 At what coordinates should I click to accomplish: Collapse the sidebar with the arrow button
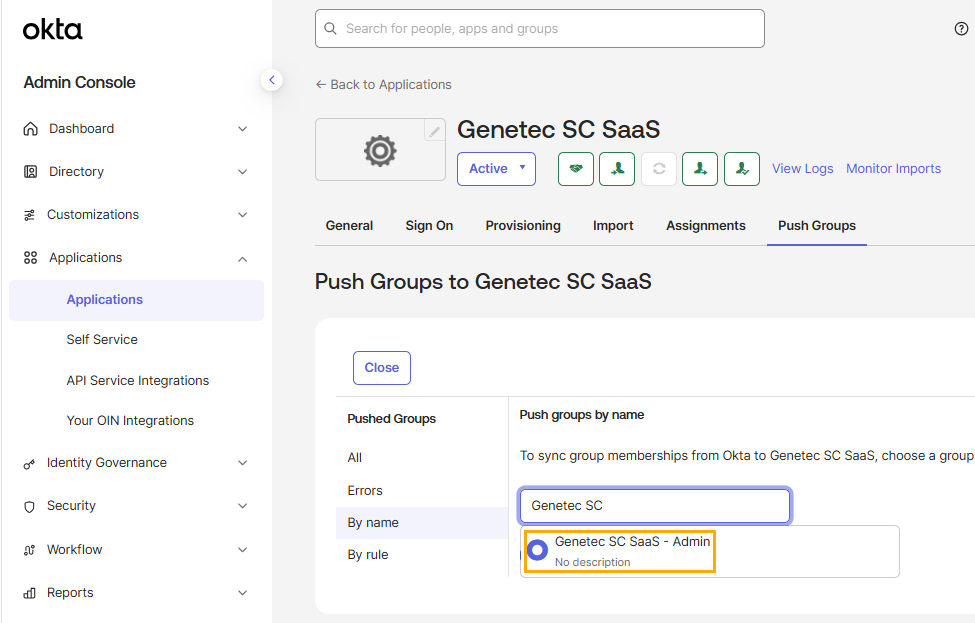[x=272, y=80]
